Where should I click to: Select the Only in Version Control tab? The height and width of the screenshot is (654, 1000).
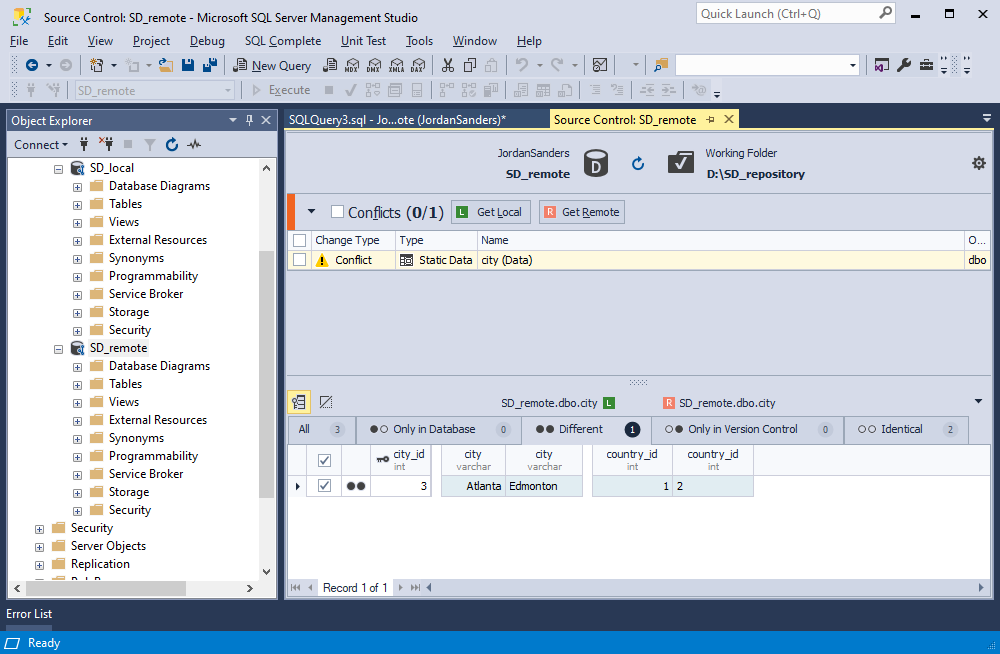[x=747, y=429]
